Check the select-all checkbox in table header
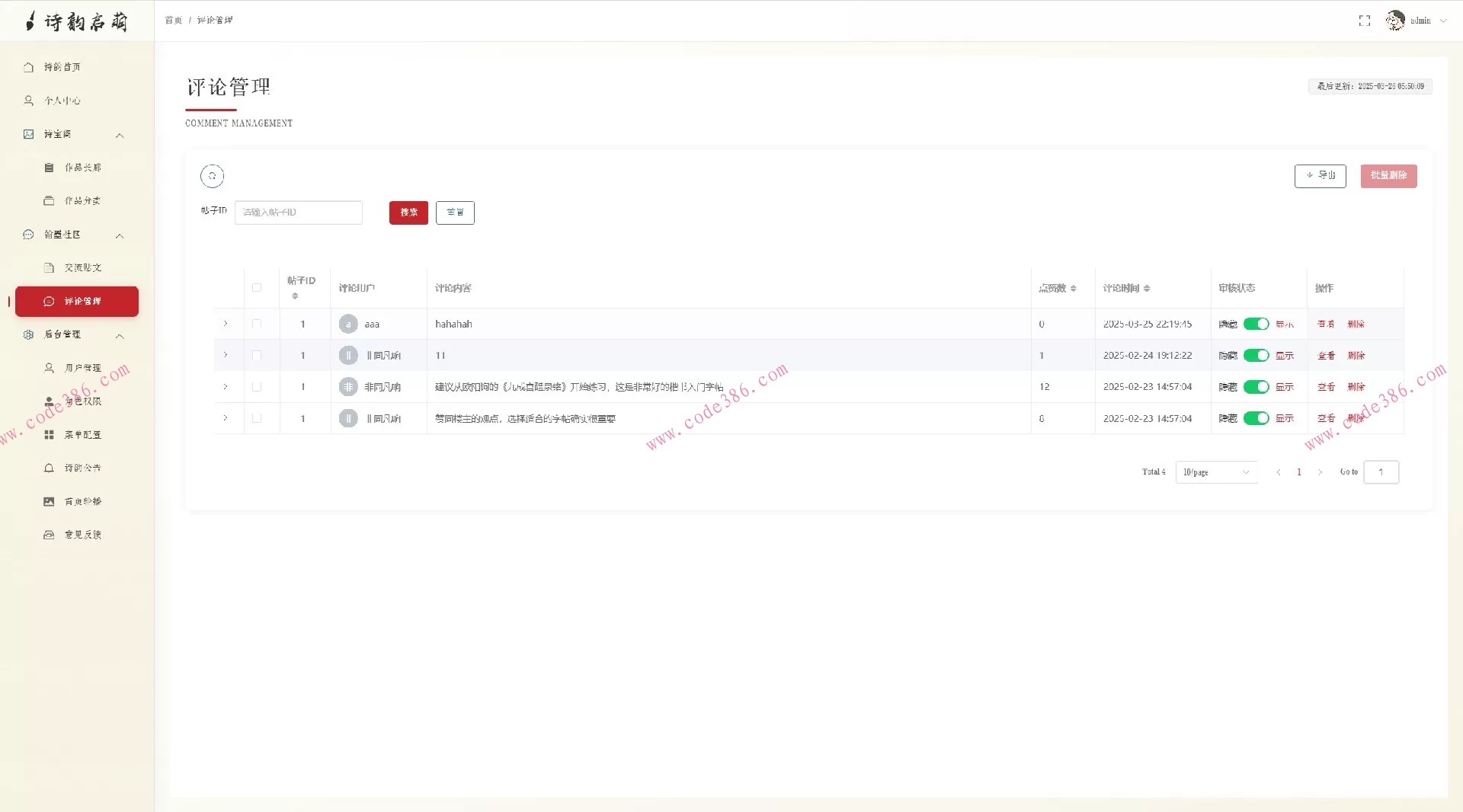Viewport: 1463px width, 812px height. pos(257,288)
